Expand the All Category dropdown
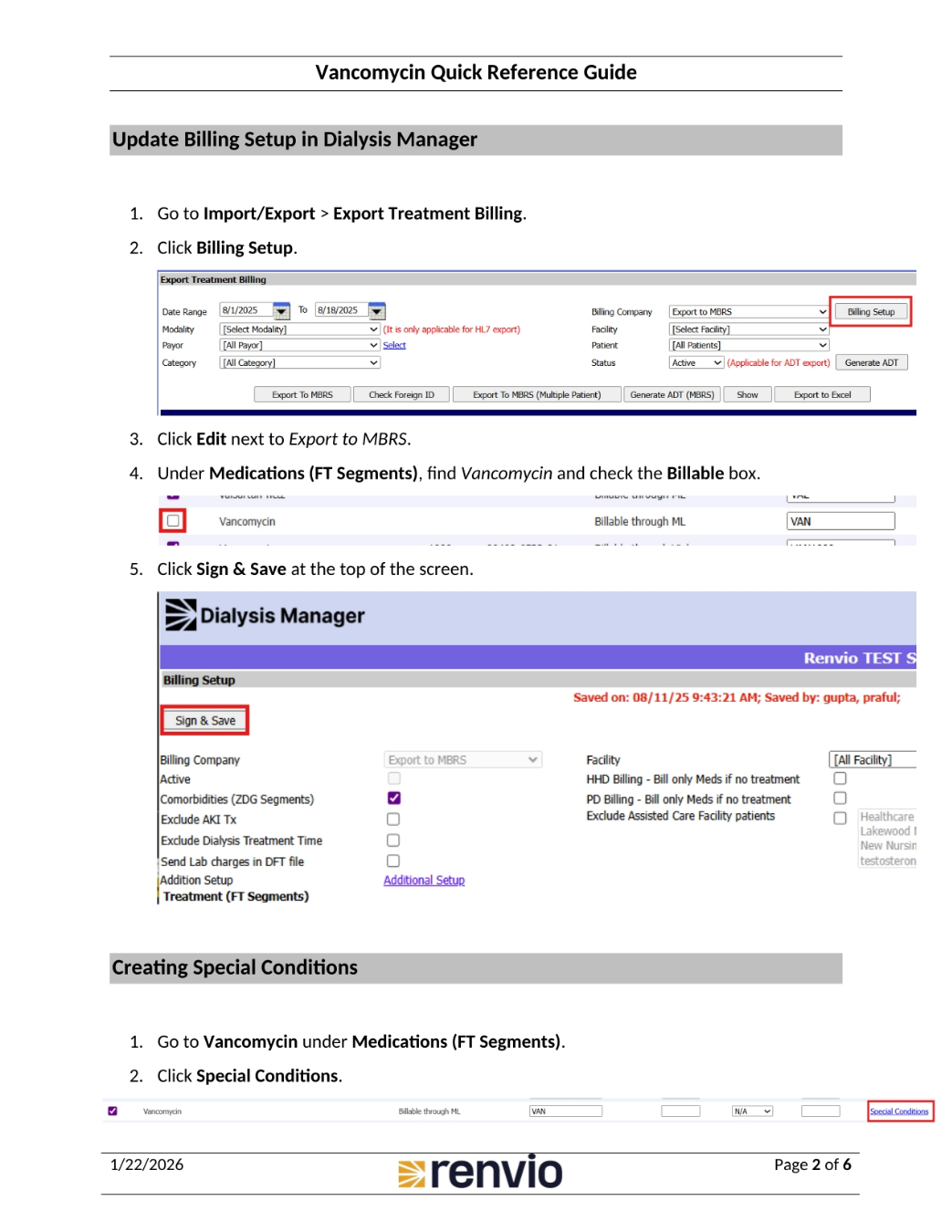The height and width of the screenshot is (1232, 952). pyautogui.click(x=300, y=362)
